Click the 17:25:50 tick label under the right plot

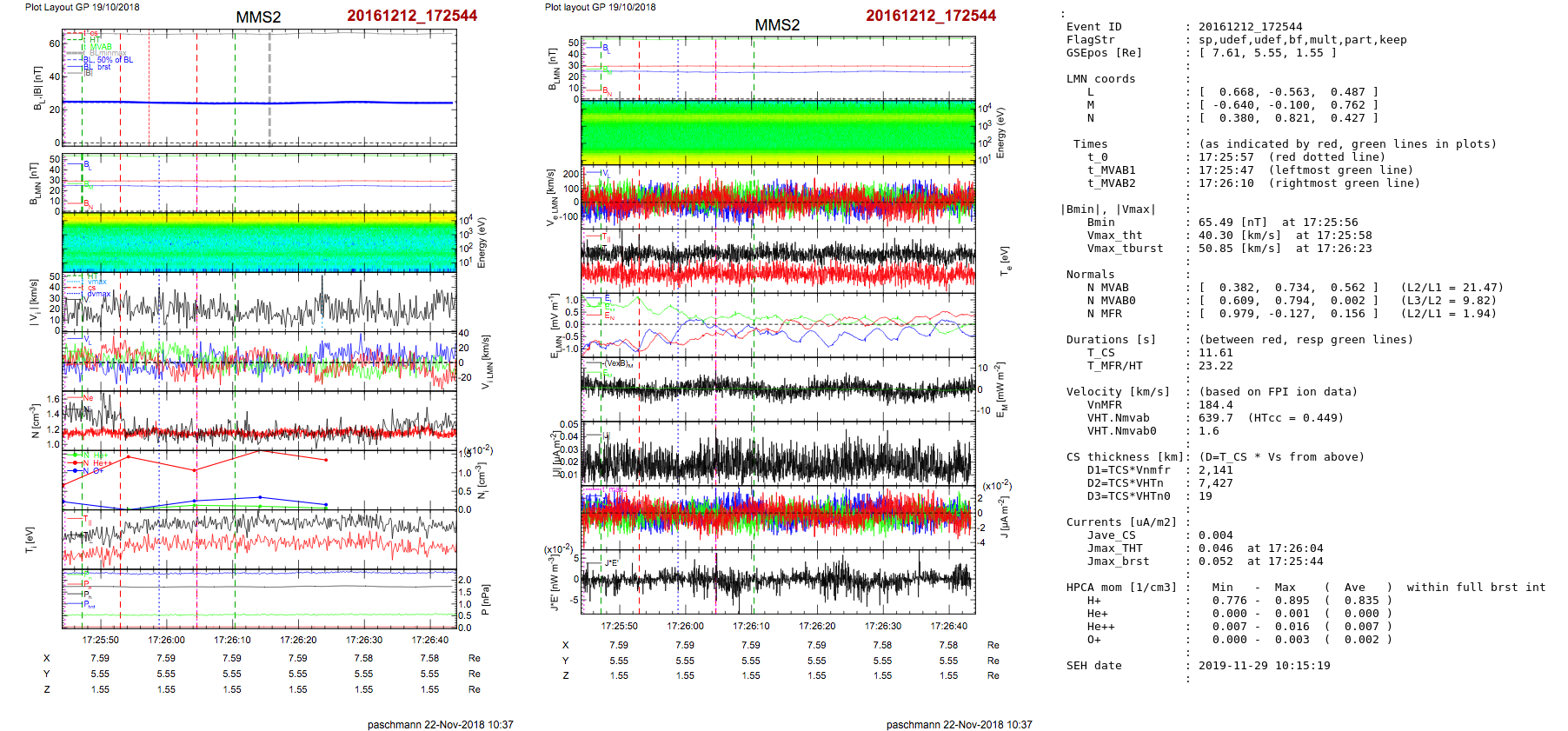pos(619,626)
